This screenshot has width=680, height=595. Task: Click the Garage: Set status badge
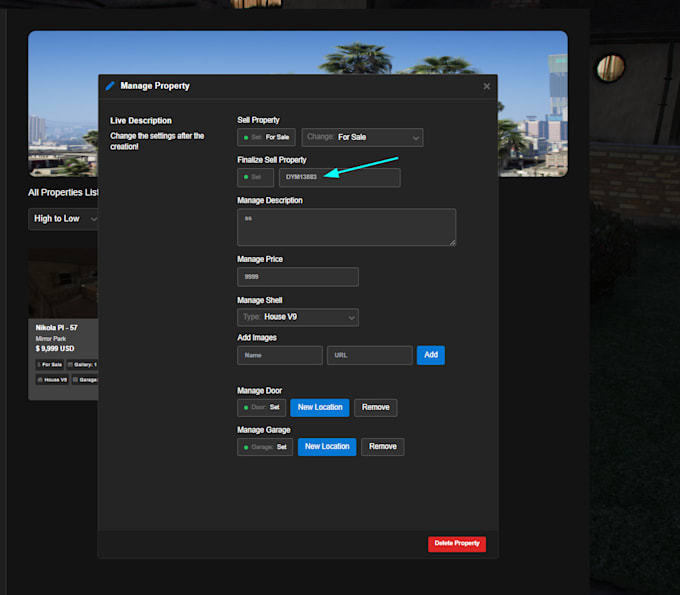[265, 447]
